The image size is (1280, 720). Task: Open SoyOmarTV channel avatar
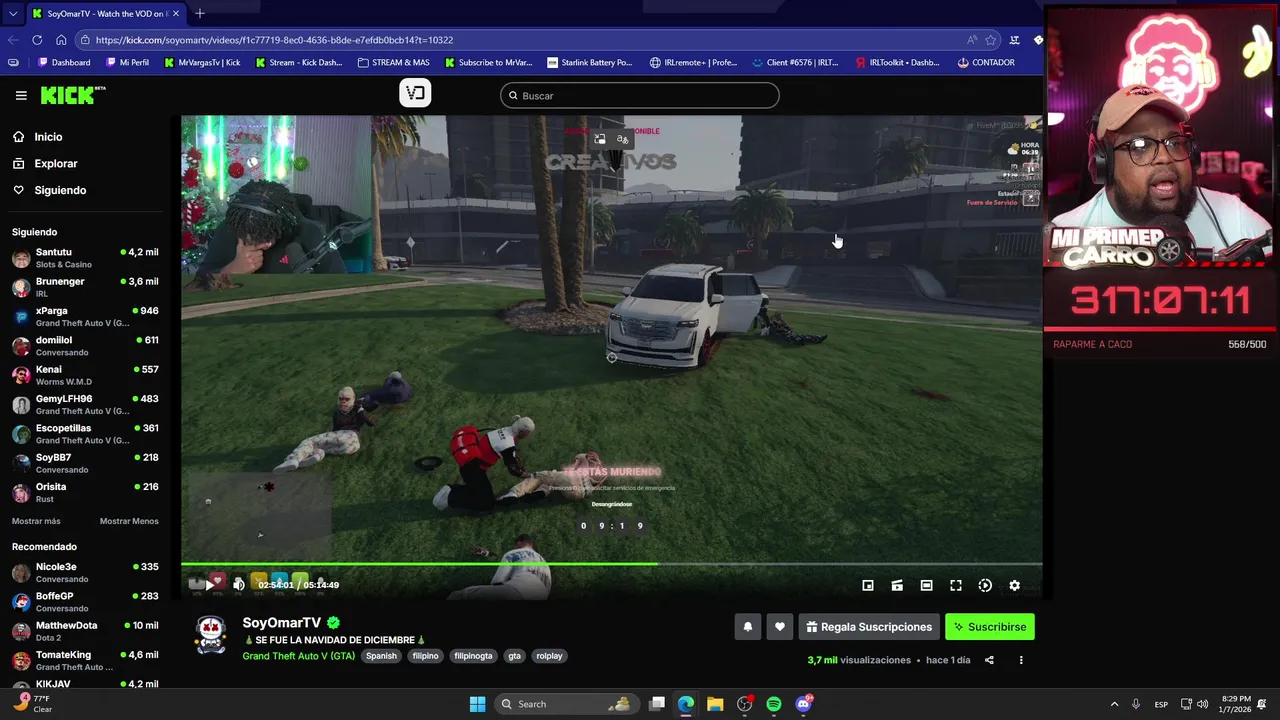[x=211, y=634]
